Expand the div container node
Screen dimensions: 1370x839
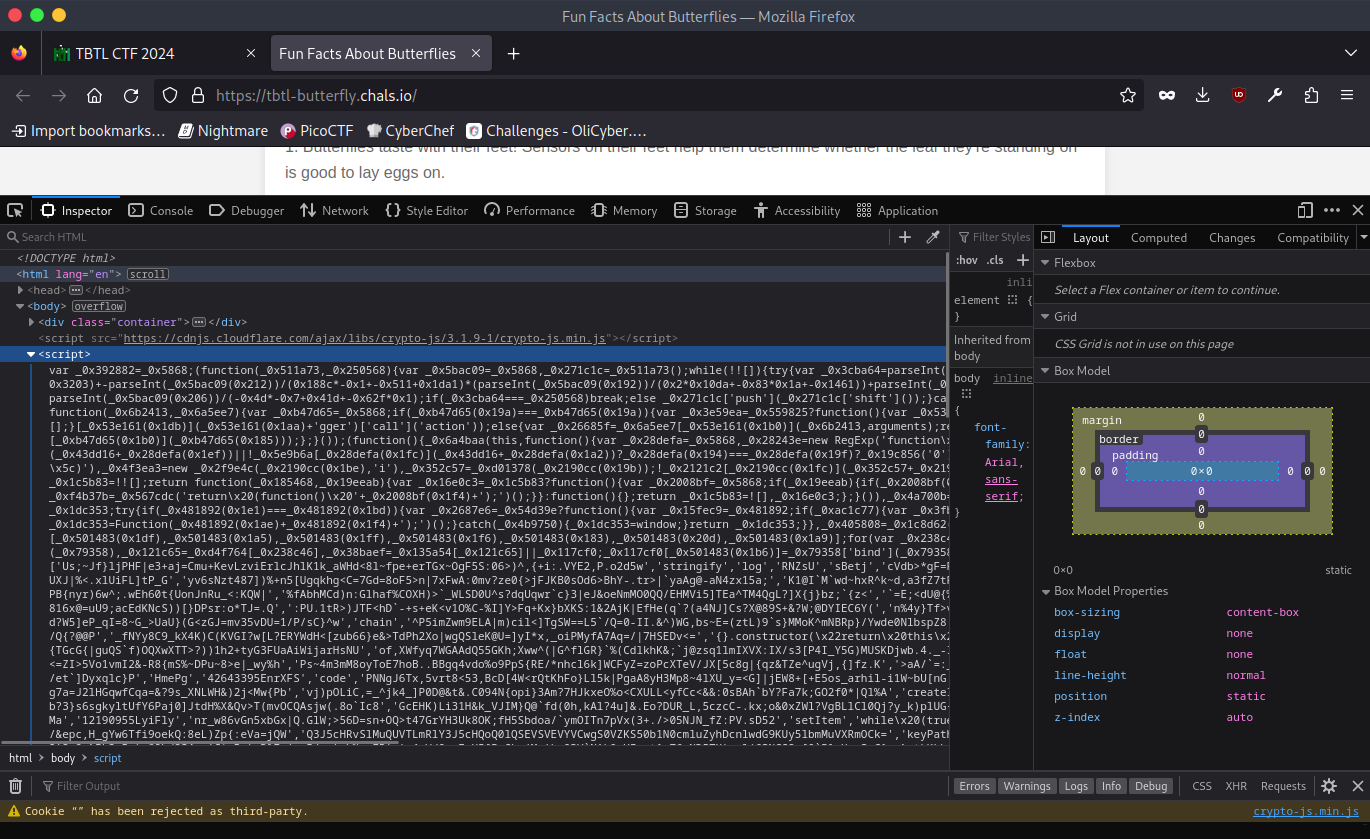(33, 322)
